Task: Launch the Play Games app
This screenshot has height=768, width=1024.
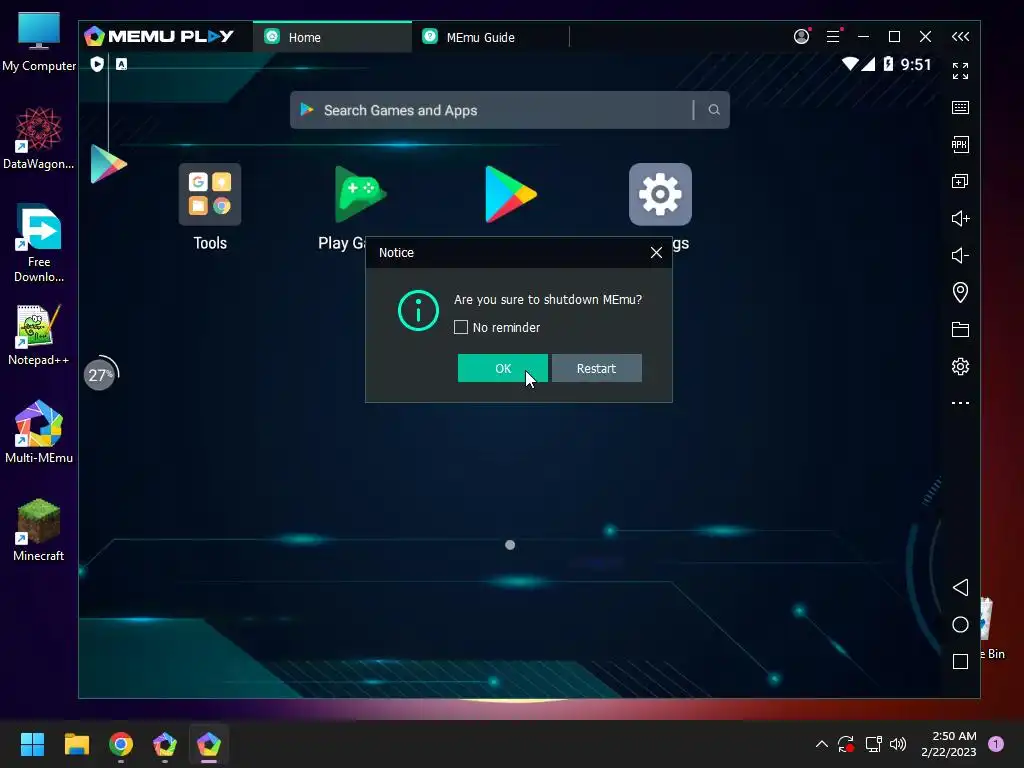Action: pyautogui.click(x=360, y=195)
